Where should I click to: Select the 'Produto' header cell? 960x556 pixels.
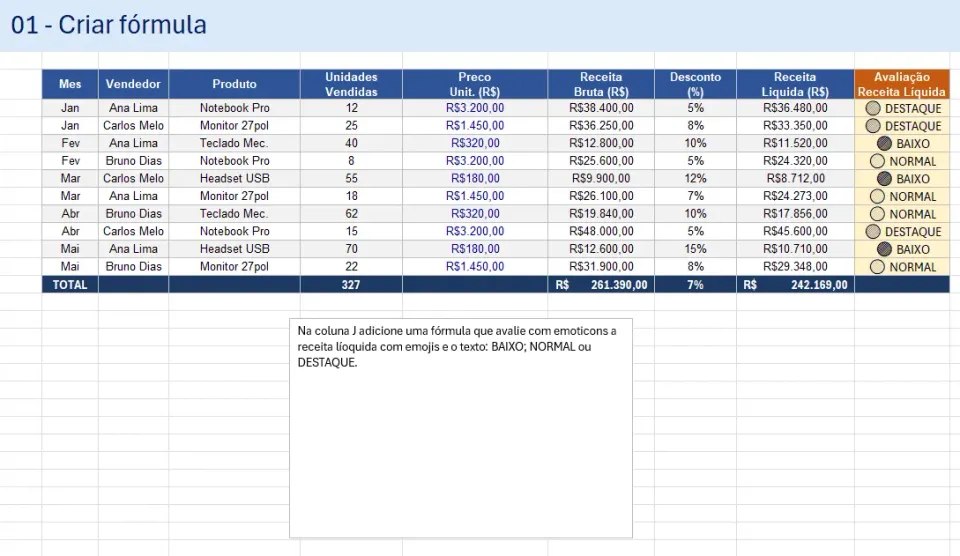[x=234, y=84]
